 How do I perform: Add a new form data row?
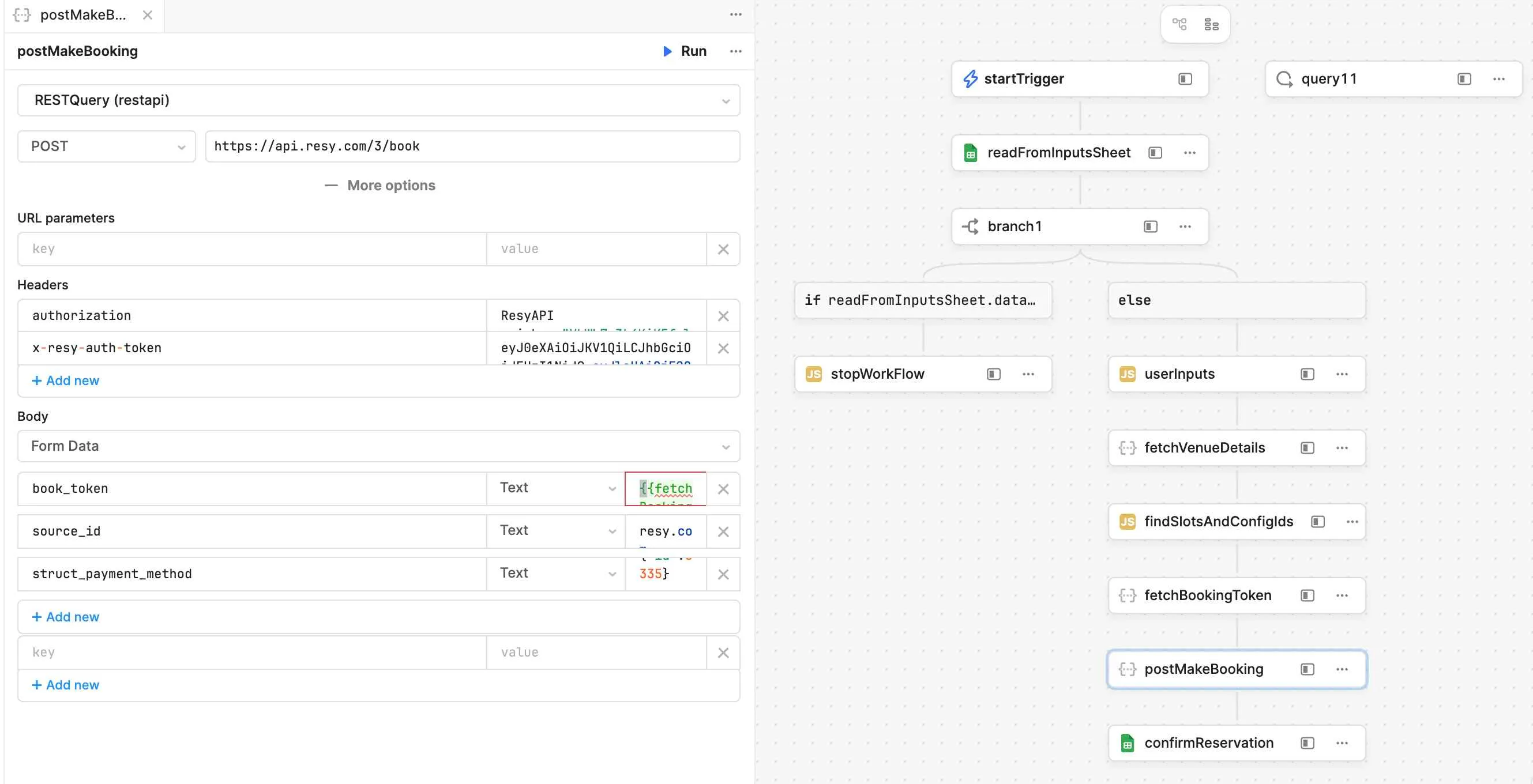(66, 617)
